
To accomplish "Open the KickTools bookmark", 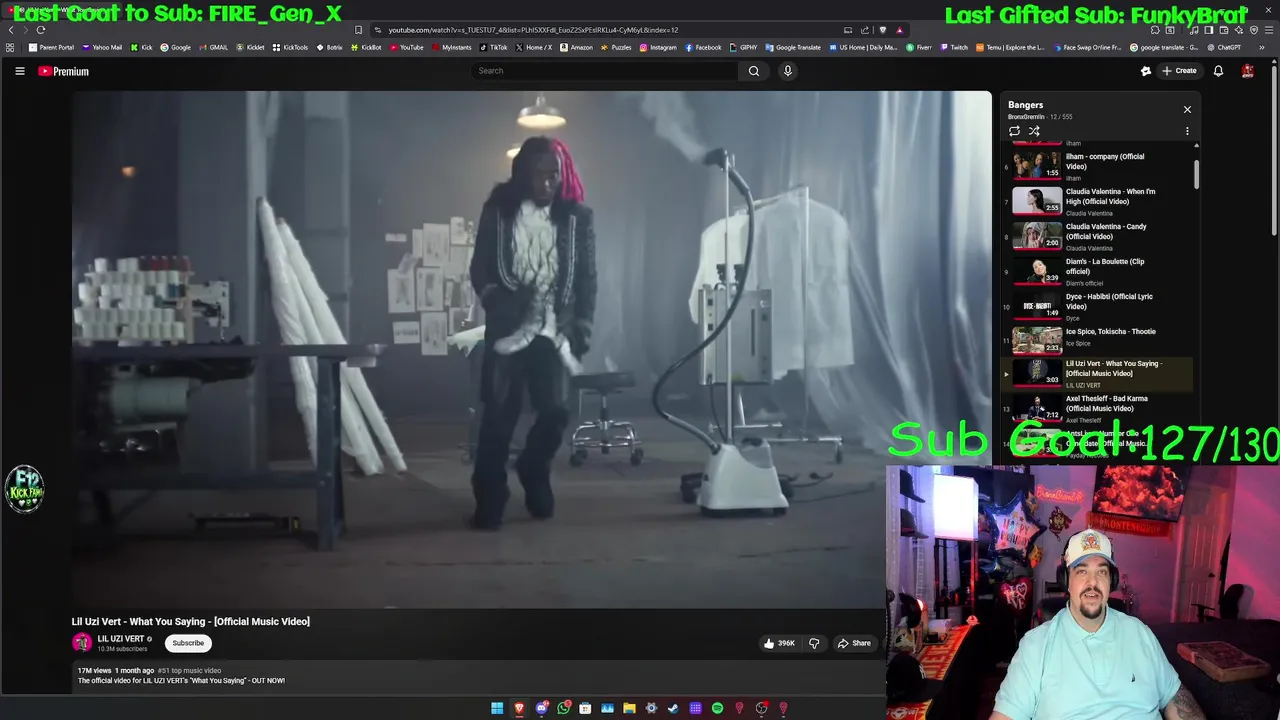I will pos(291,47).
